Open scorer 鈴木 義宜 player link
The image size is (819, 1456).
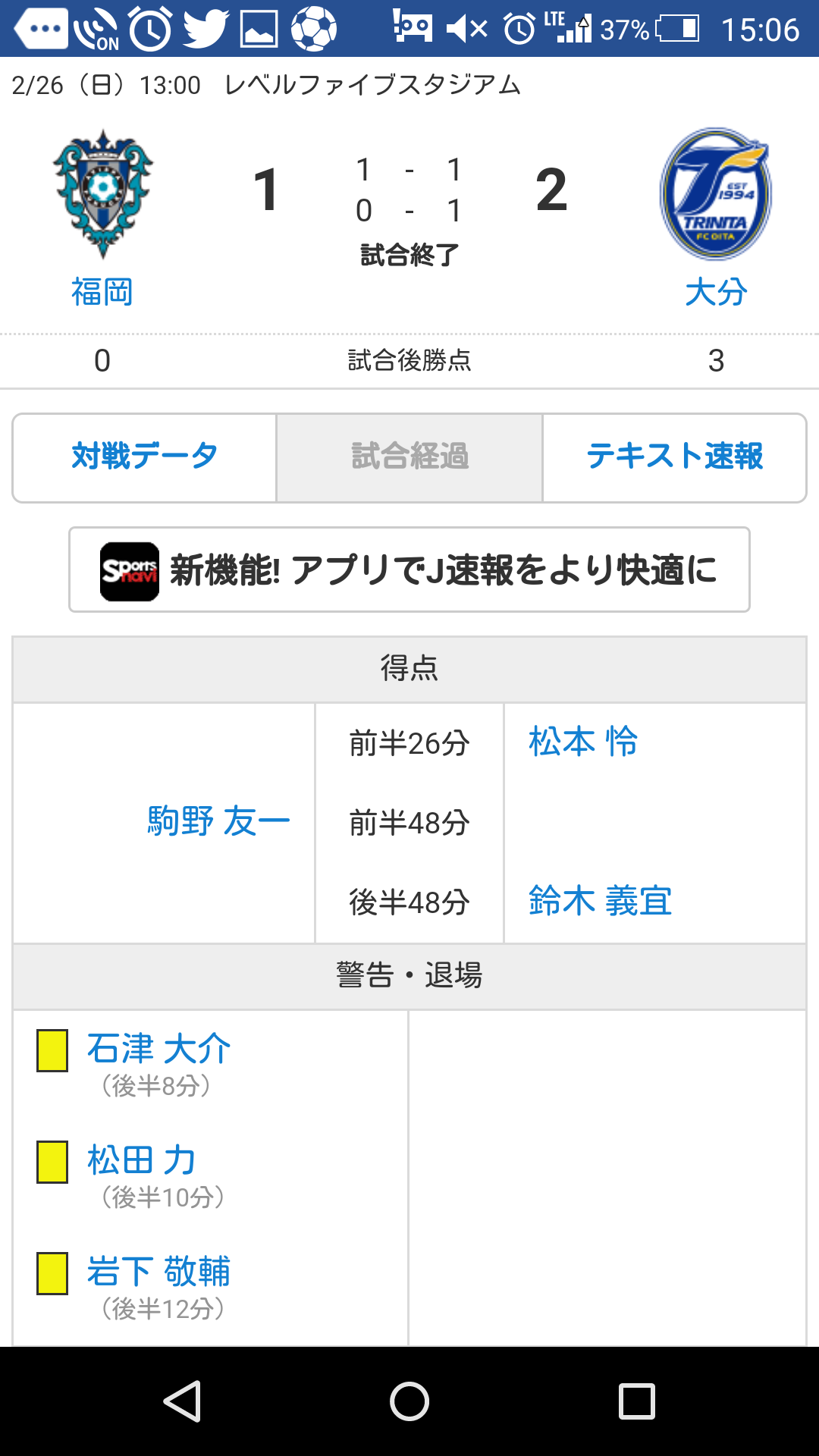click(600, 901)
